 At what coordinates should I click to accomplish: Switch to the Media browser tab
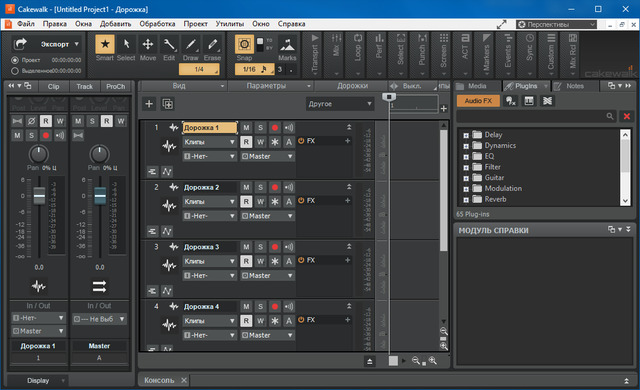(x=477, y=86)
